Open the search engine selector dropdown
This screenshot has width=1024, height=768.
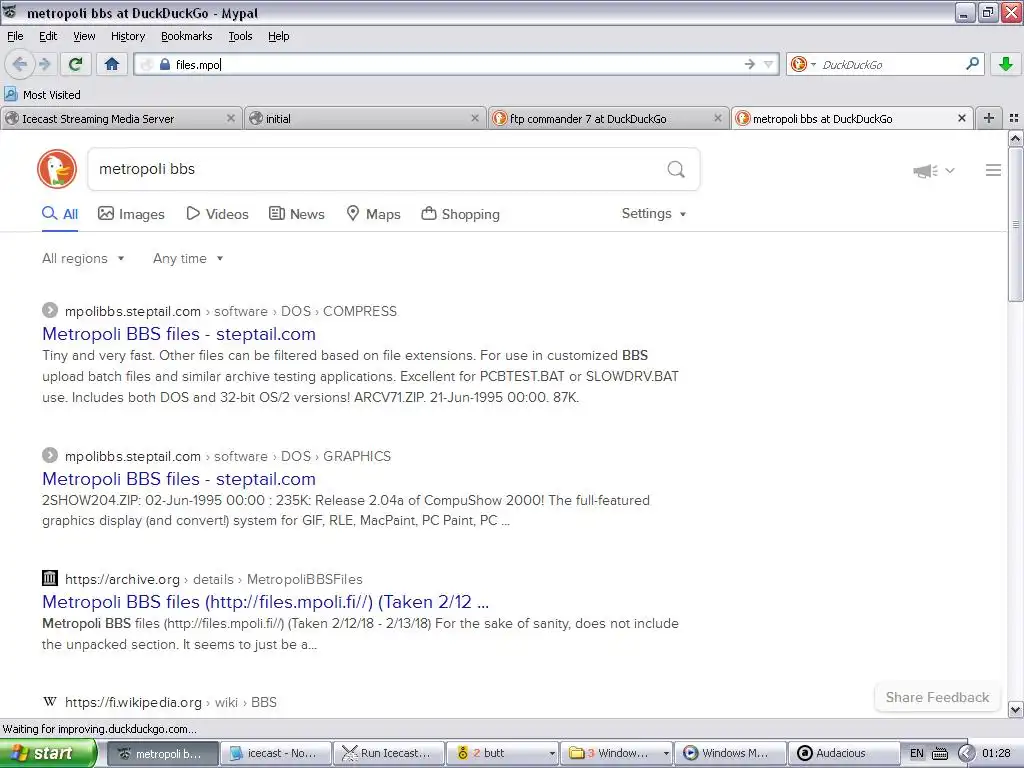(803, 64)
